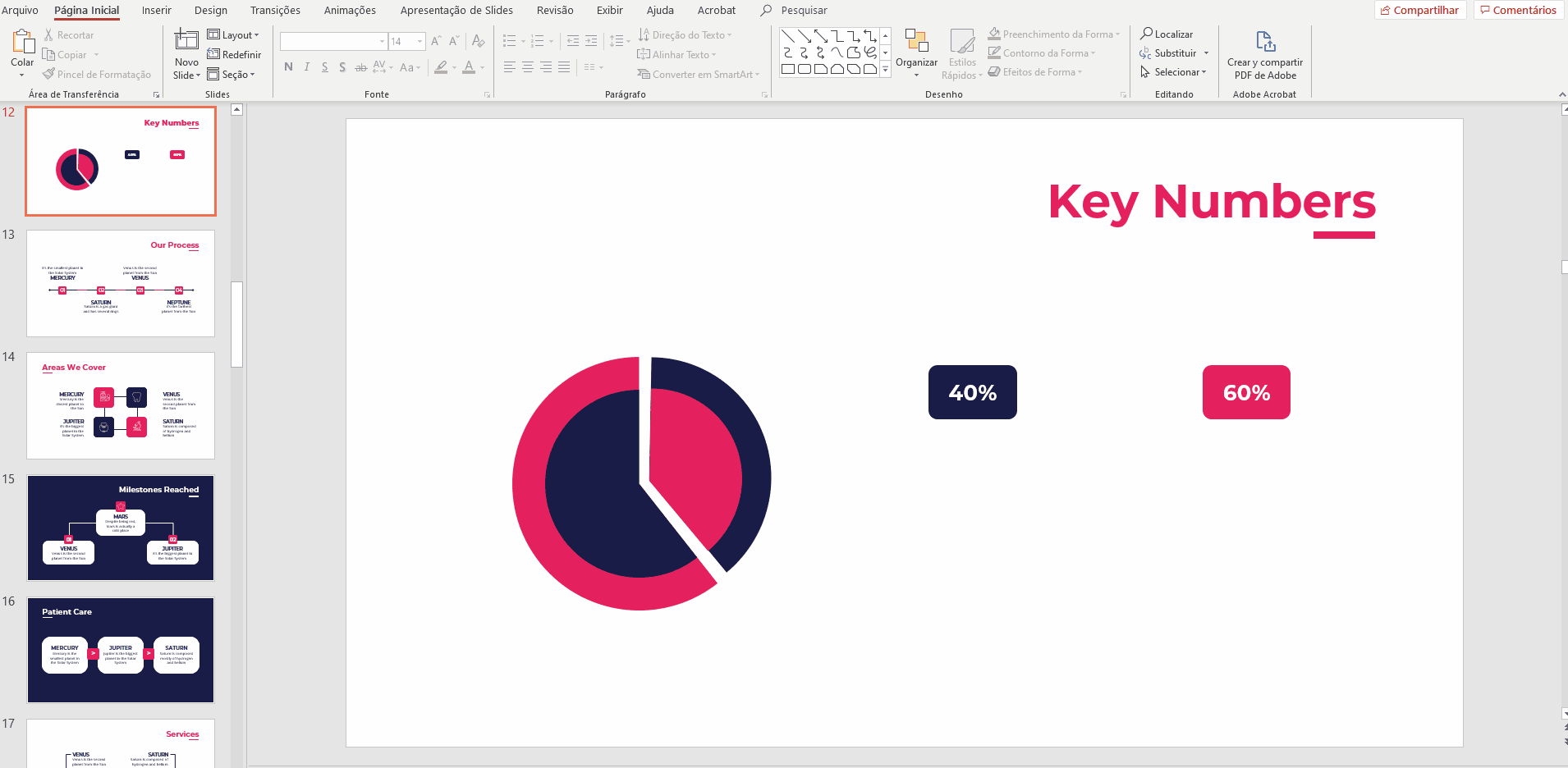Click Contorno da Forma button
1568x768 pixels.
(x=1042, y=53)
